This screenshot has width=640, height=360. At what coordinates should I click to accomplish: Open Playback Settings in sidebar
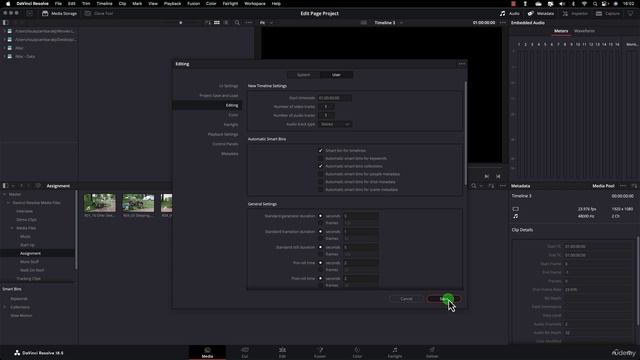tap(222, 134)
